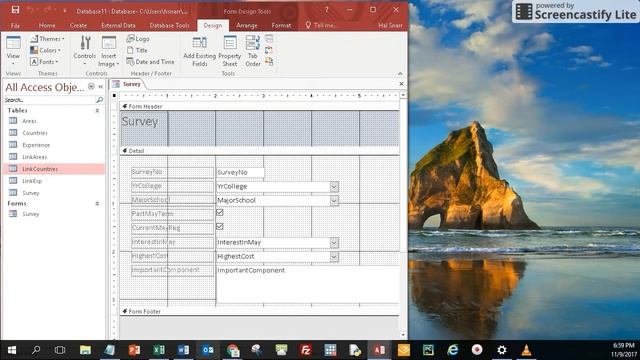Screen dimensions: 640x360
Task: Launch PowerPoint from the taskbar
Action: (134, 350)
